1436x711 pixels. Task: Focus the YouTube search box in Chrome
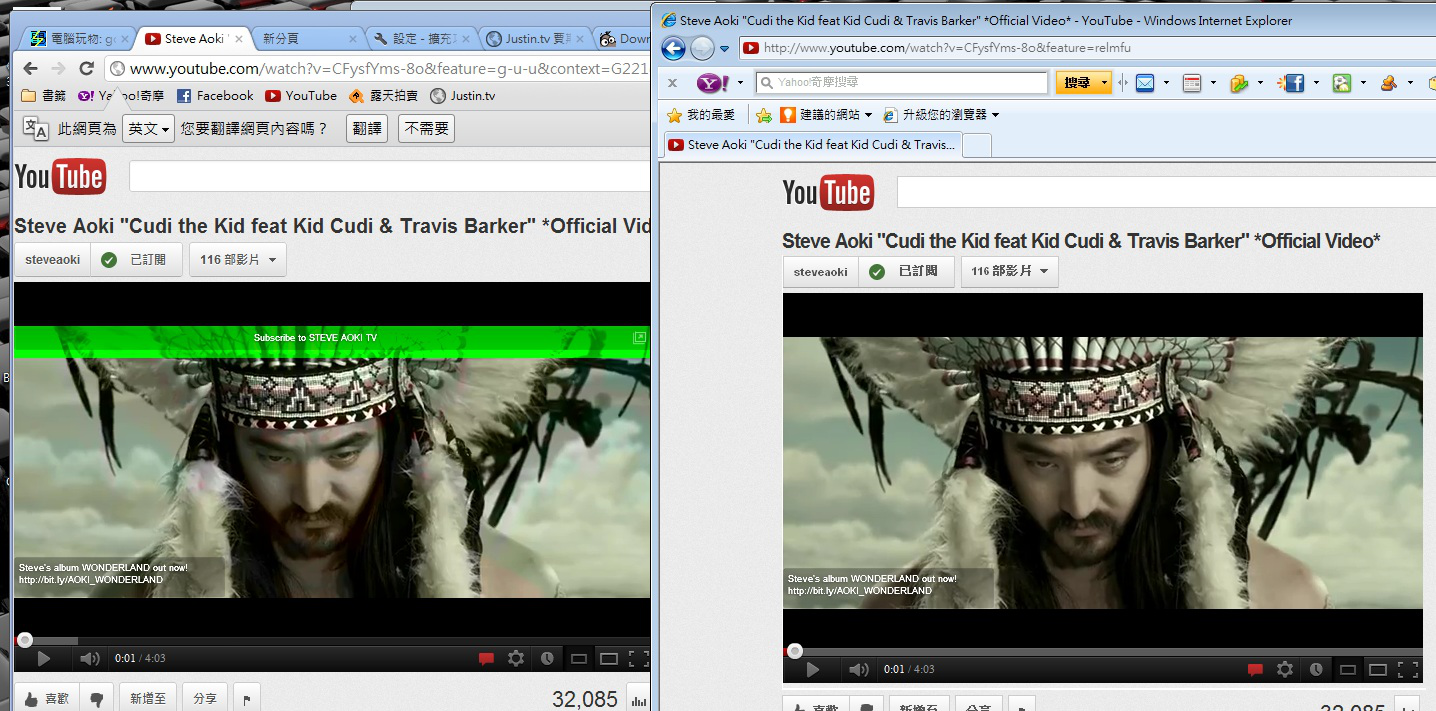pyautogui.click(x=390, y=177)
